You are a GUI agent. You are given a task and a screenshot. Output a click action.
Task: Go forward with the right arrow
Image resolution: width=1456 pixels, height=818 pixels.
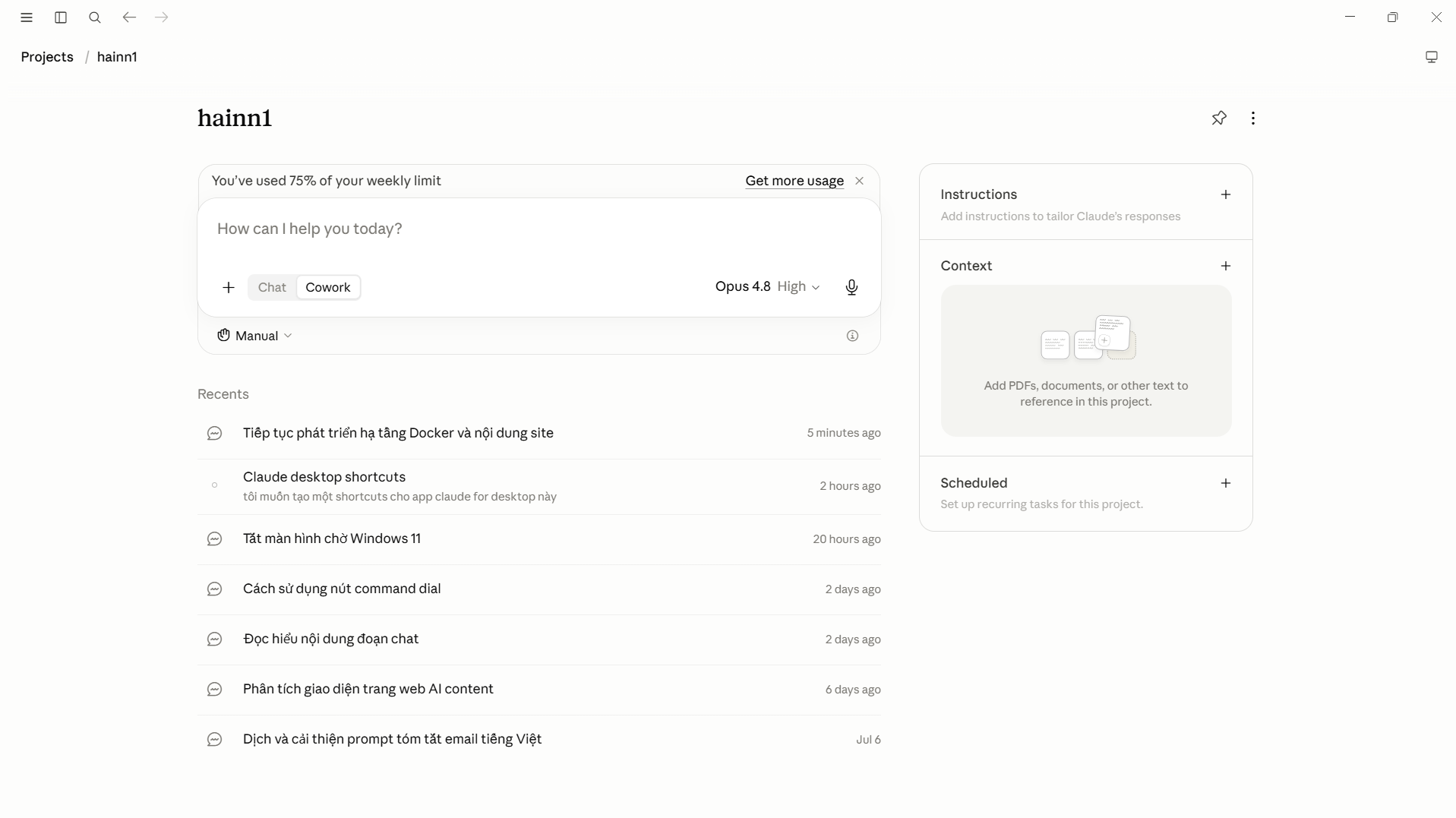pos(162,17)
